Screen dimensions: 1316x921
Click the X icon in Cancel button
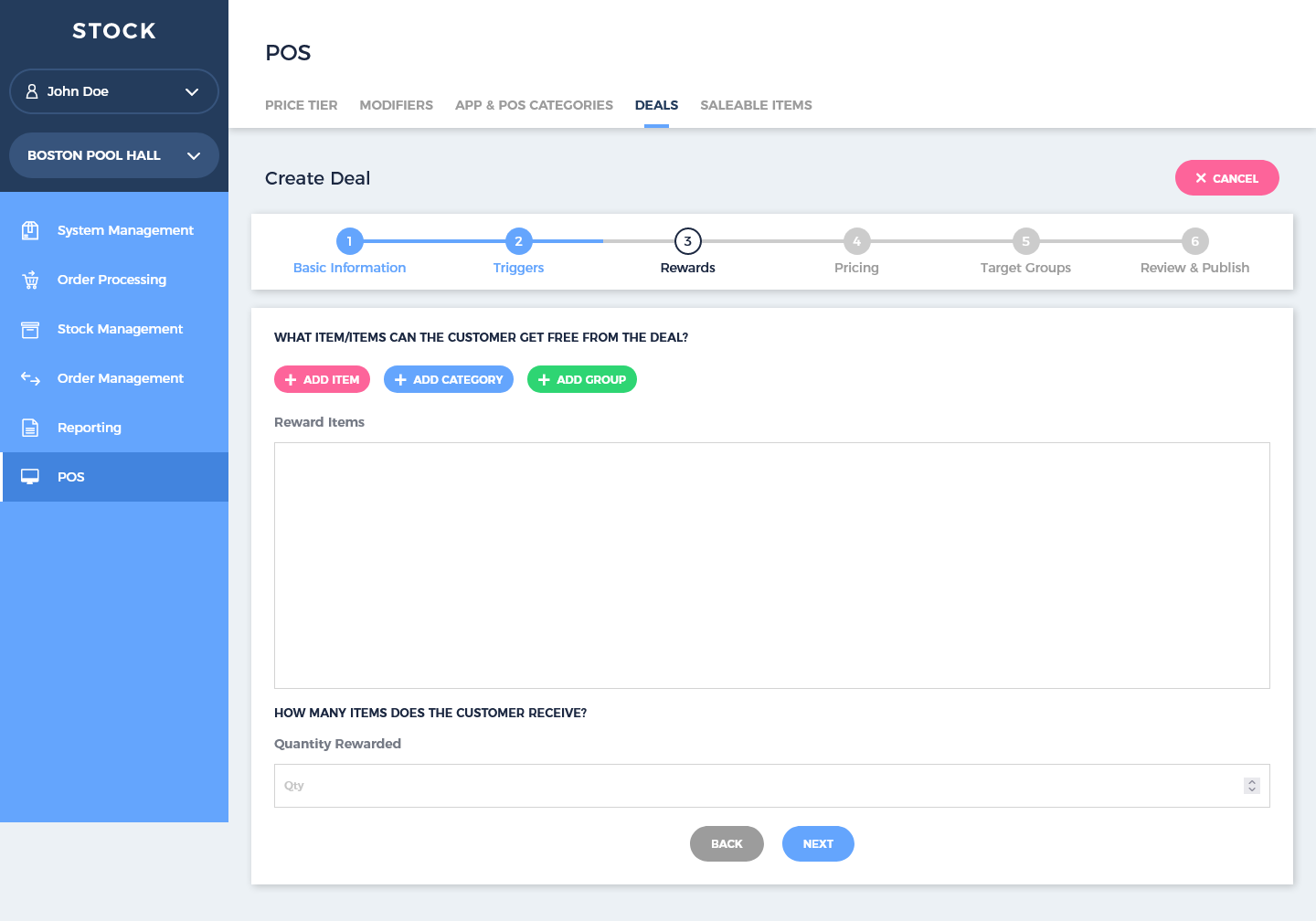pyautogui.click(x=1201, y=178)
